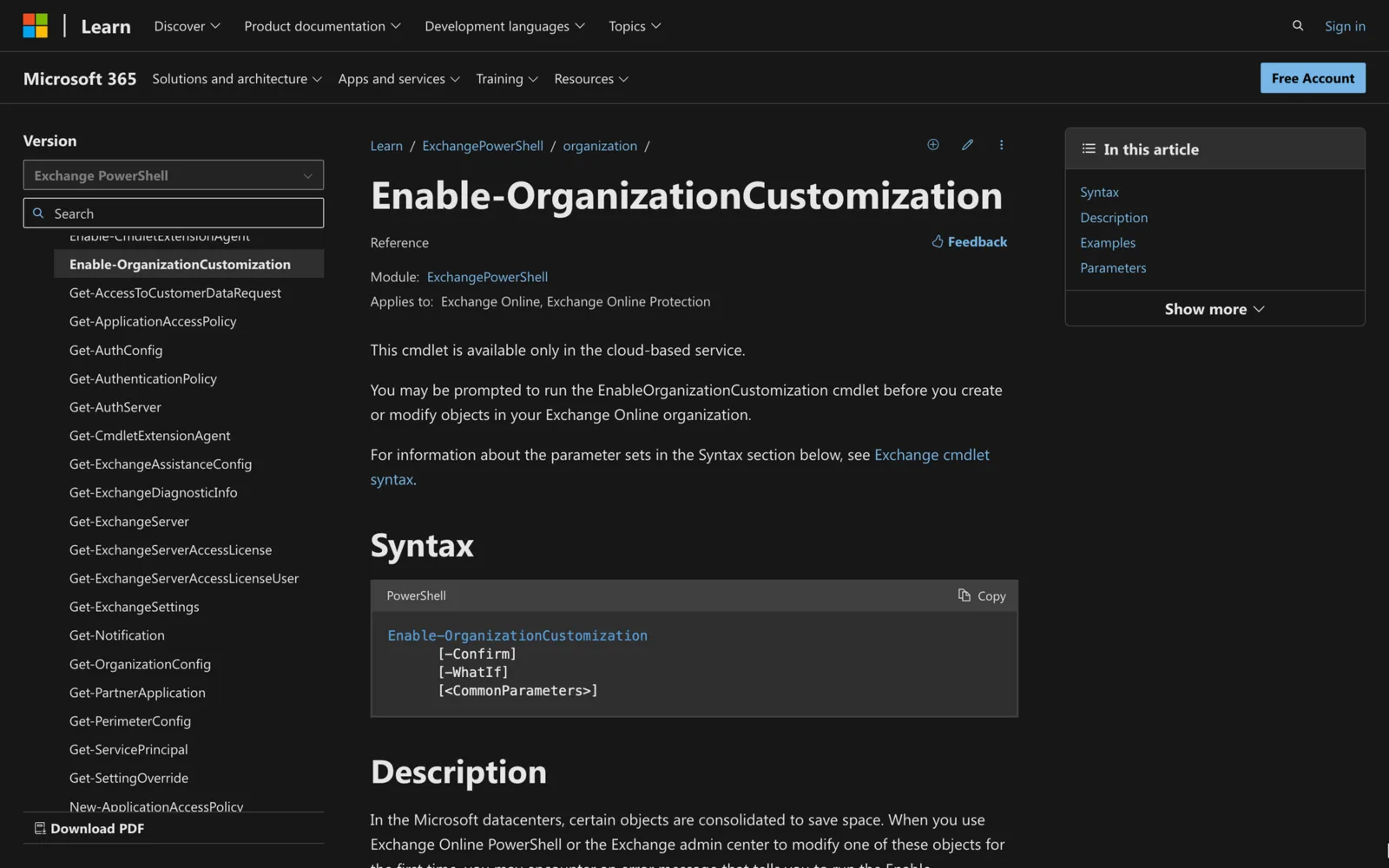This screenshot has width=1389, height=868.
Task: Copy the PowerShell syntax code
Action: (x=982, y=595)
